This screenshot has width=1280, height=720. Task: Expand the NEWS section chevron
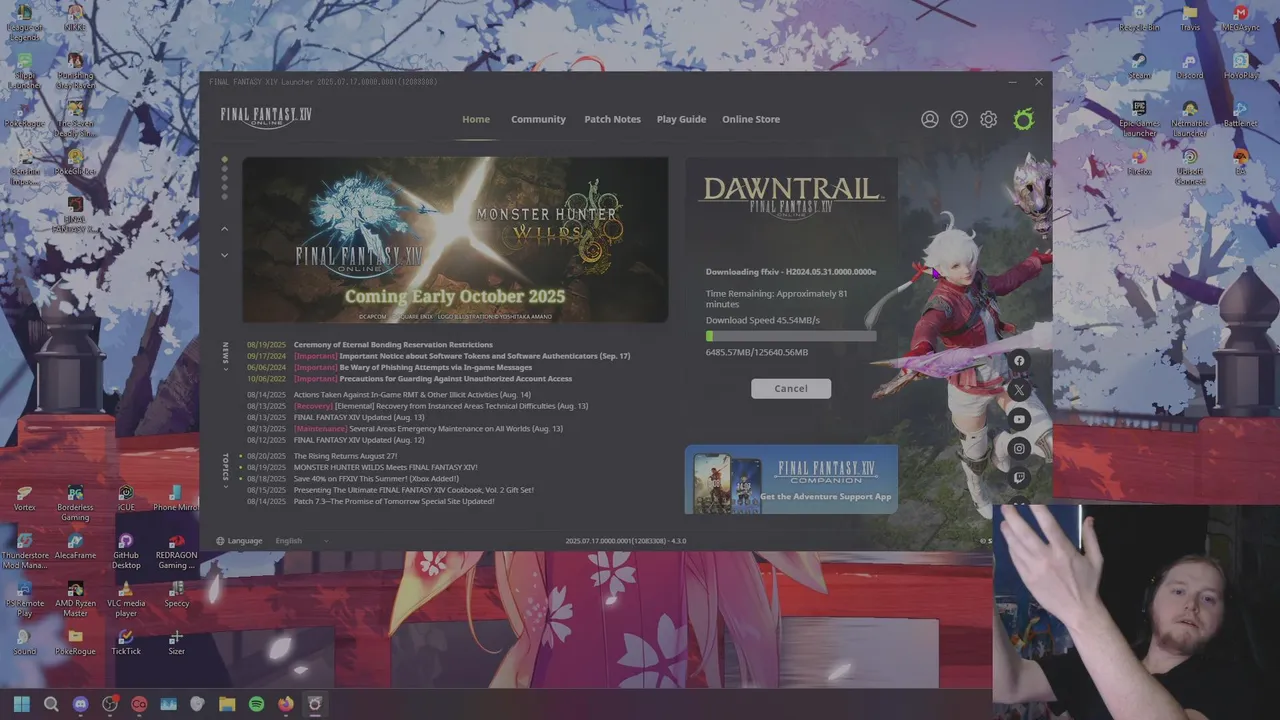(225, 369)
